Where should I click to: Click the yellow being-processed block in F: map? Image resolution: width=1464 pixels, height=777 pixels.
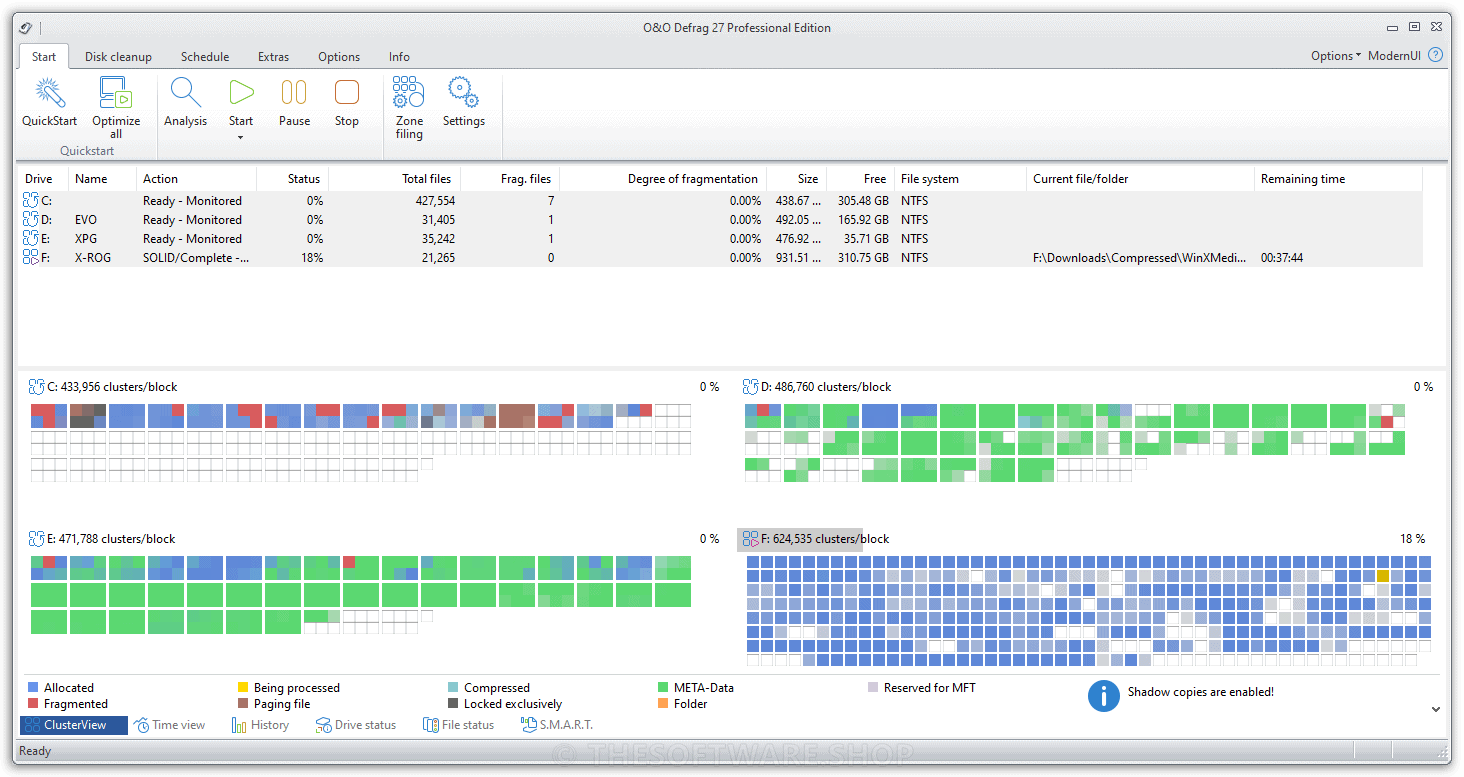point(1383,576)
